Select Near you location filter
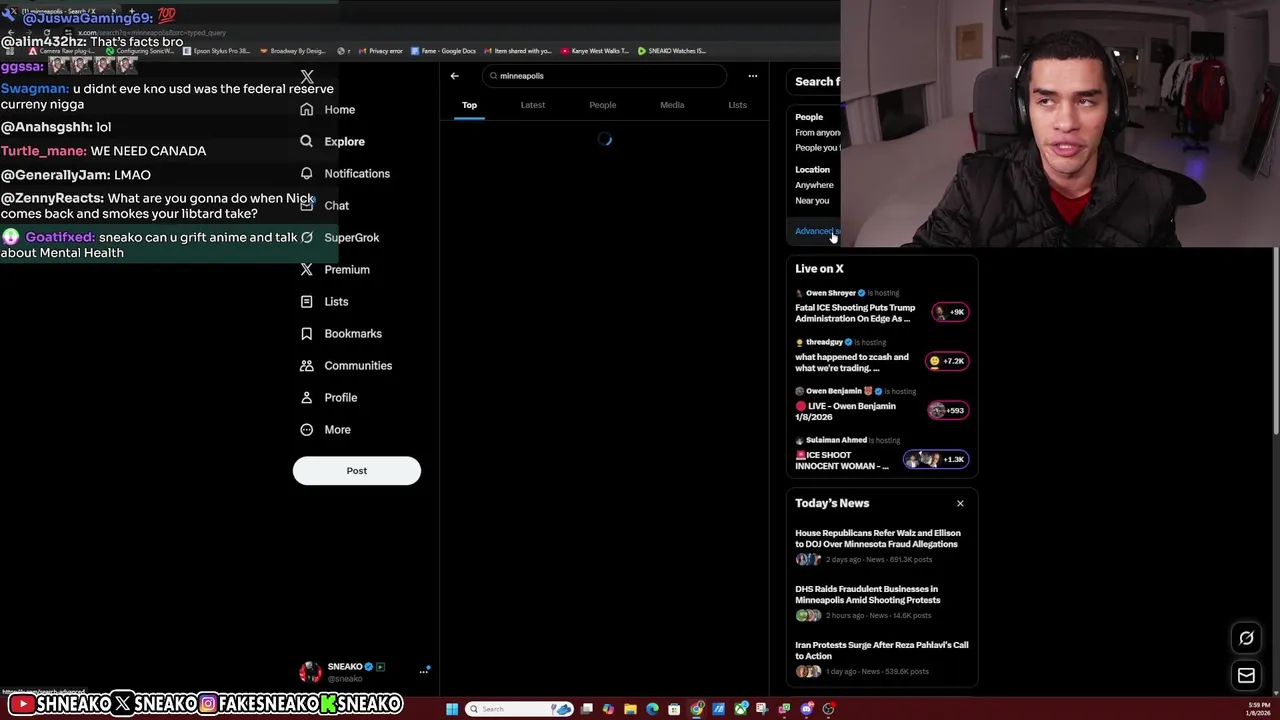 (812, 200)
